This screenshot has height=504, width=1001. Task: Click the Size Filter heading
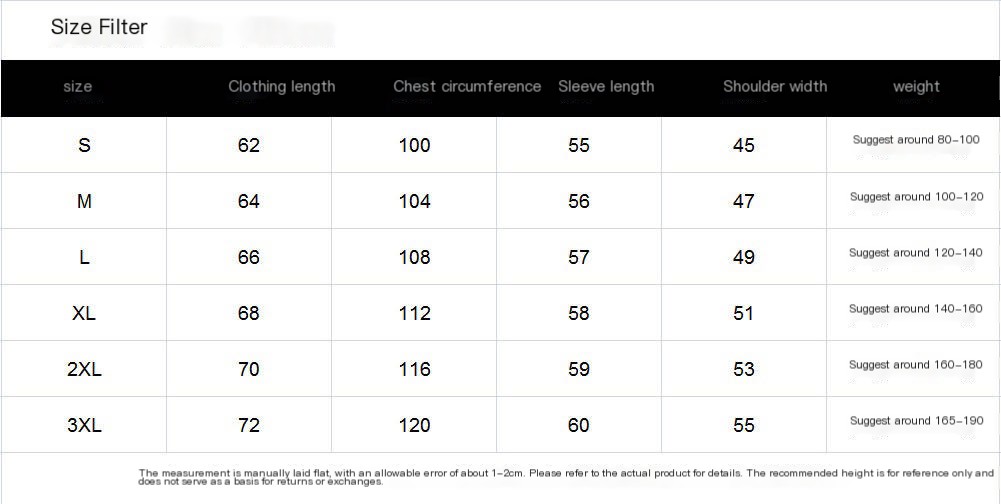99,28
